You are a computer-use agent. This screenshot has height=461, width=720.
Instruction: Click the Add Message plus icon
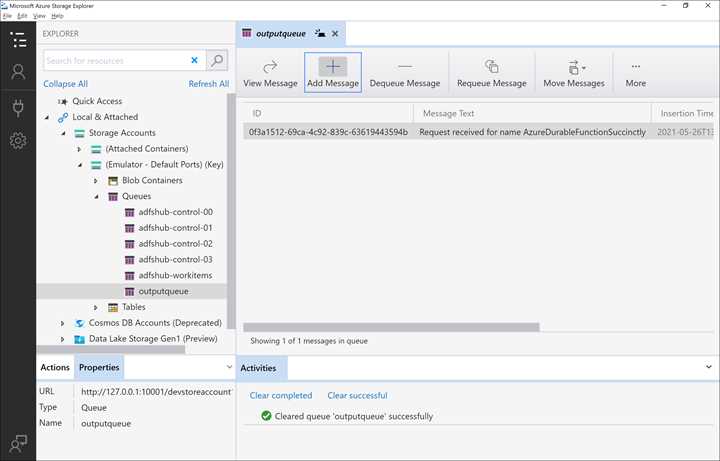pyautogui.click(x=333, y=67)
